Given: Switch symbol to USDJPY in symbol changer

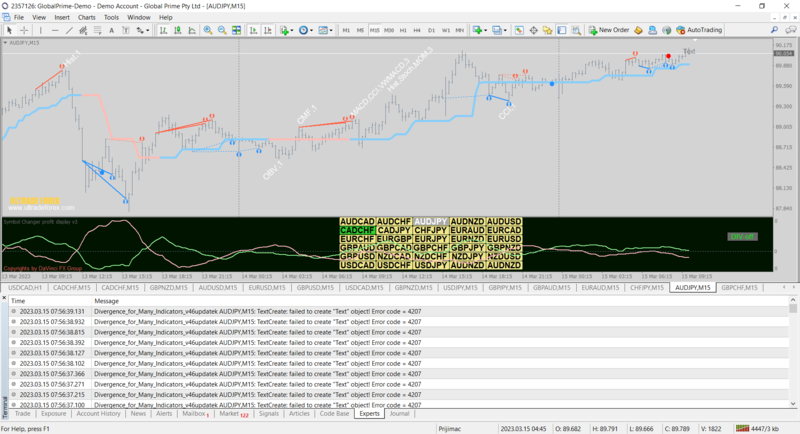Looking at the screenshot, I should point(431,265).
